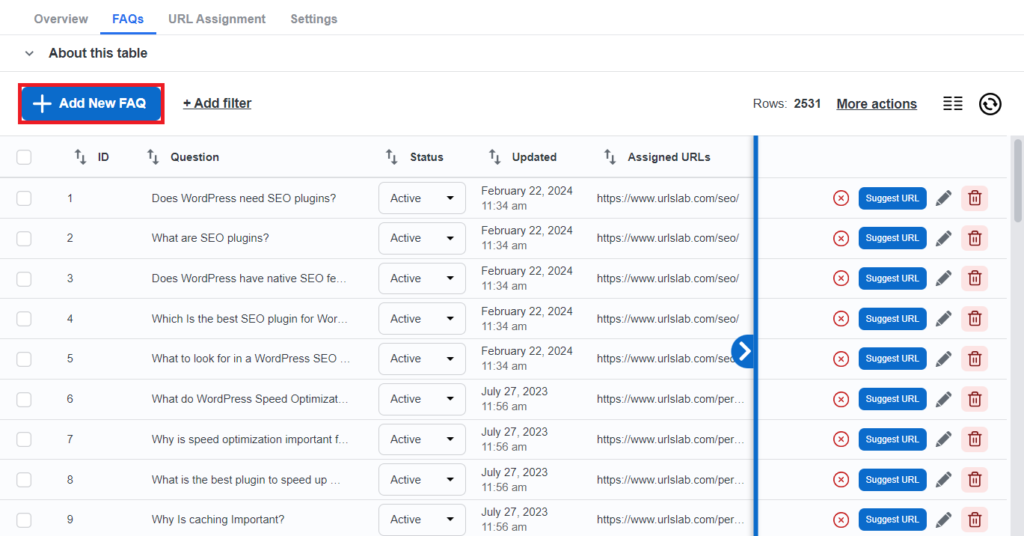This screenshot has height=536, width=1024.
Task: Click the edit pencil icon for FAQ 1
Action: point(943,198)
